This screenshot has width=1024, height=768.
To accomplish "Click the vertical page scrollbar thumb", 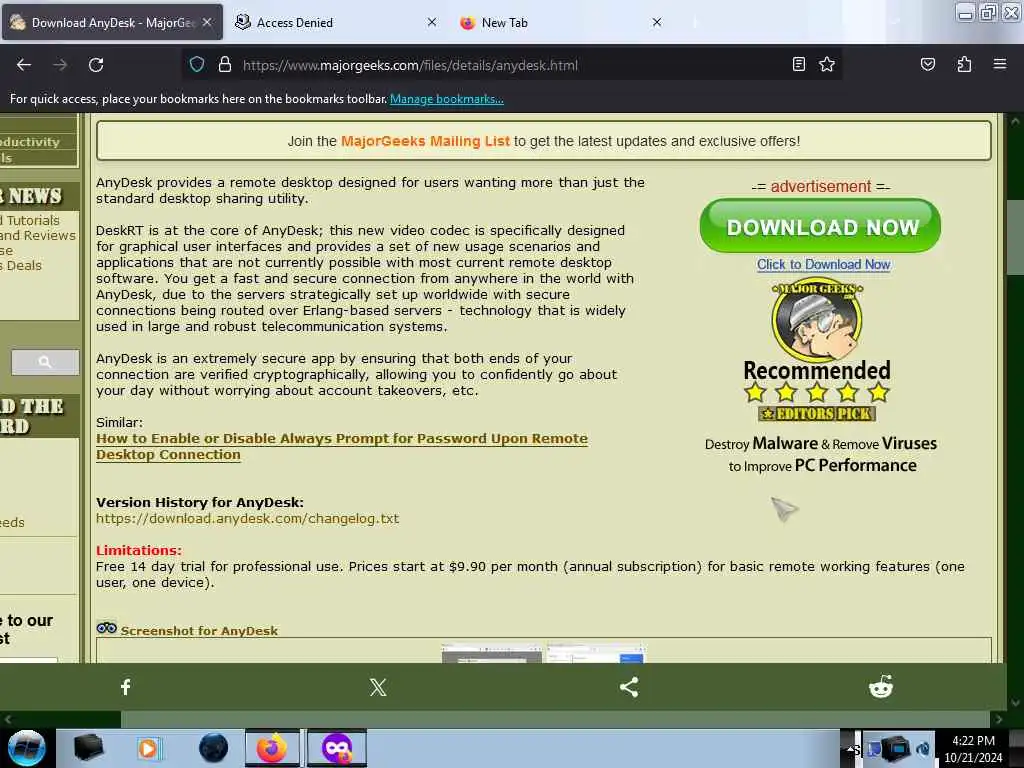I will coord(1014,238).
